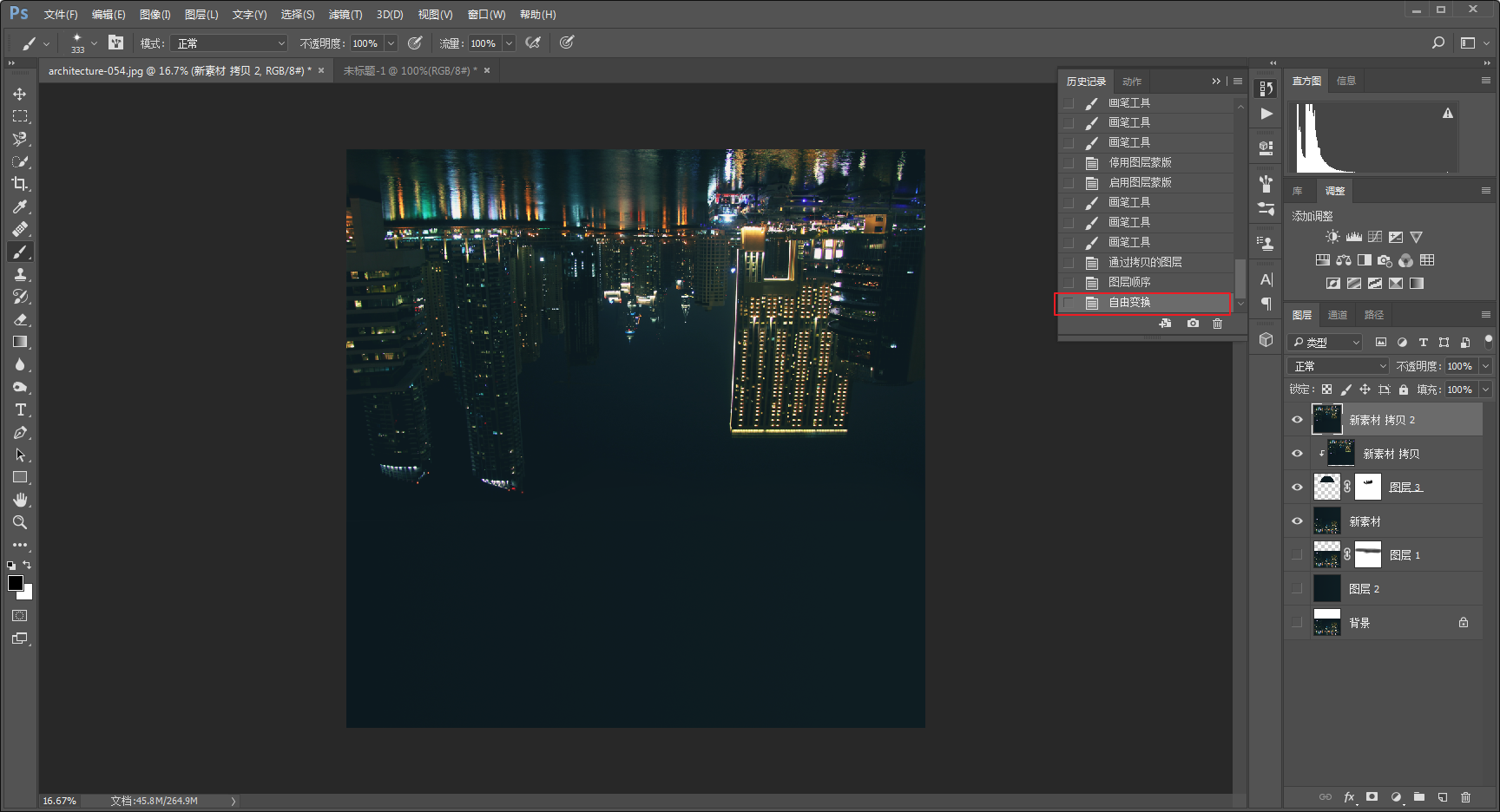1500x812 pixels.
Task: Show the 图层 2 layer
Action: 1297,589
